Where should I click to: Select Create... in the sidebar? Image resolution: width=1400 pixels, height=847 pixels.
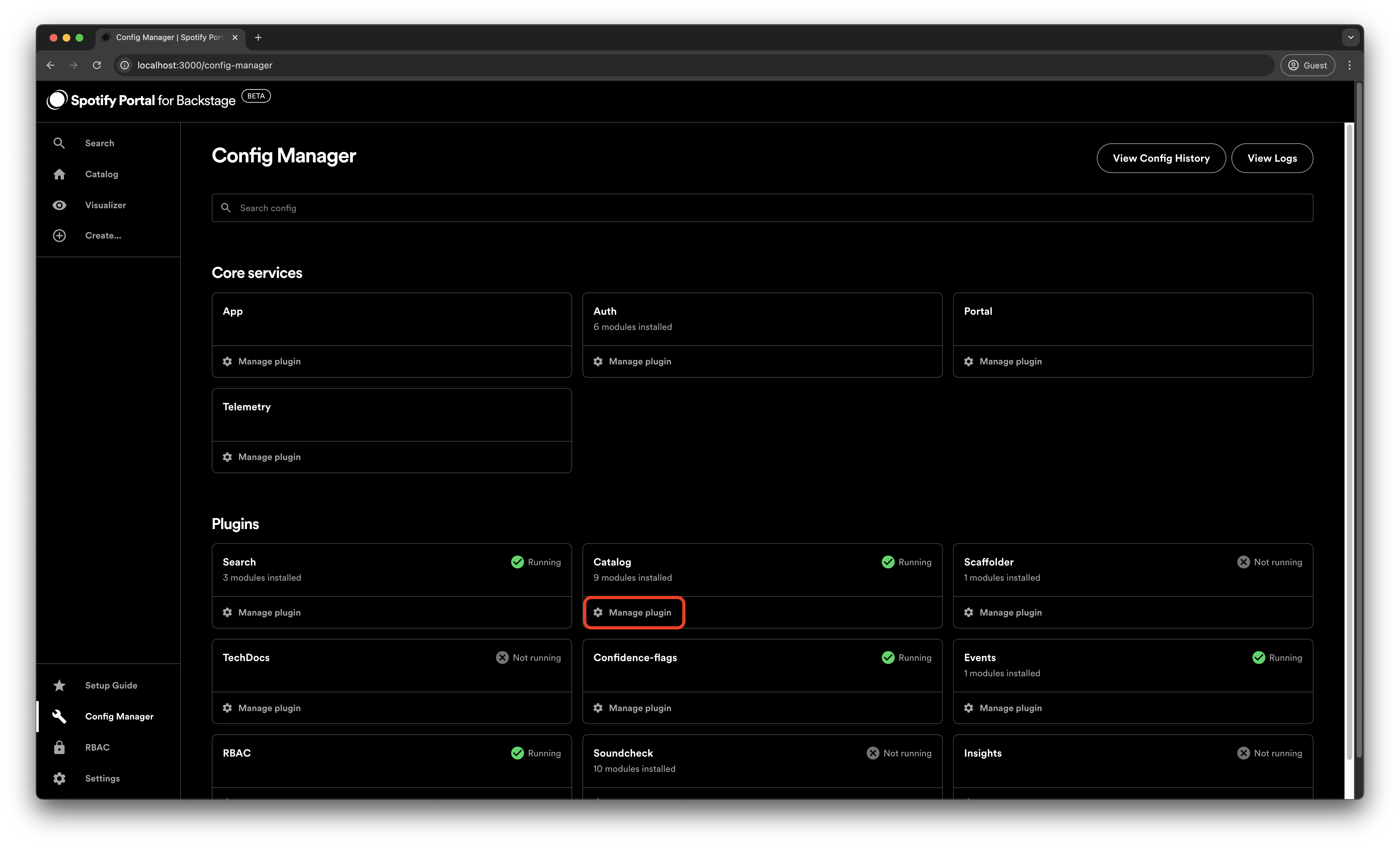pyautogui.click(x=103, y=235)
